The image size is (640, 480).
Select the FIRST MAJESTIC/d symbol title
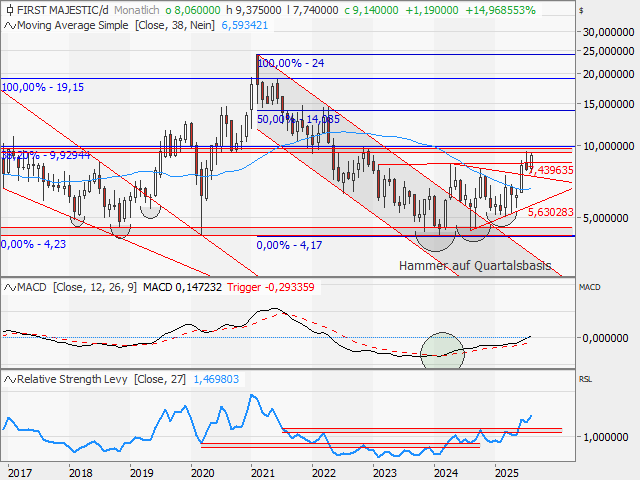(63, 10)
